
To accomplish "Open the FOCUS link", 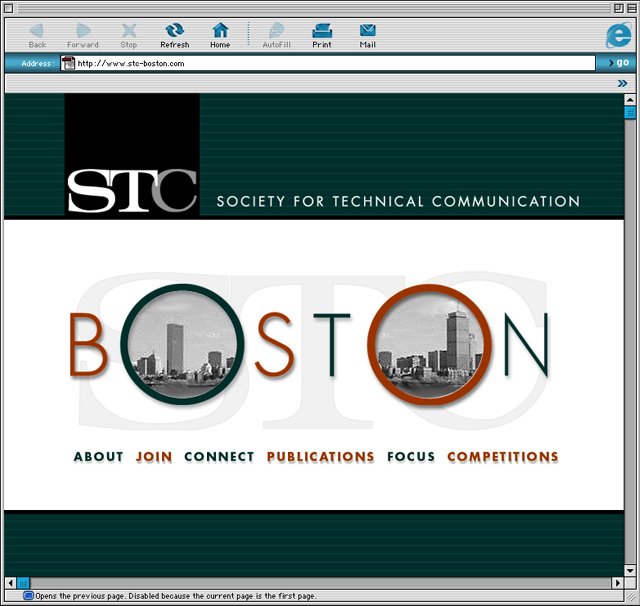I will click(x=411, y=457).
